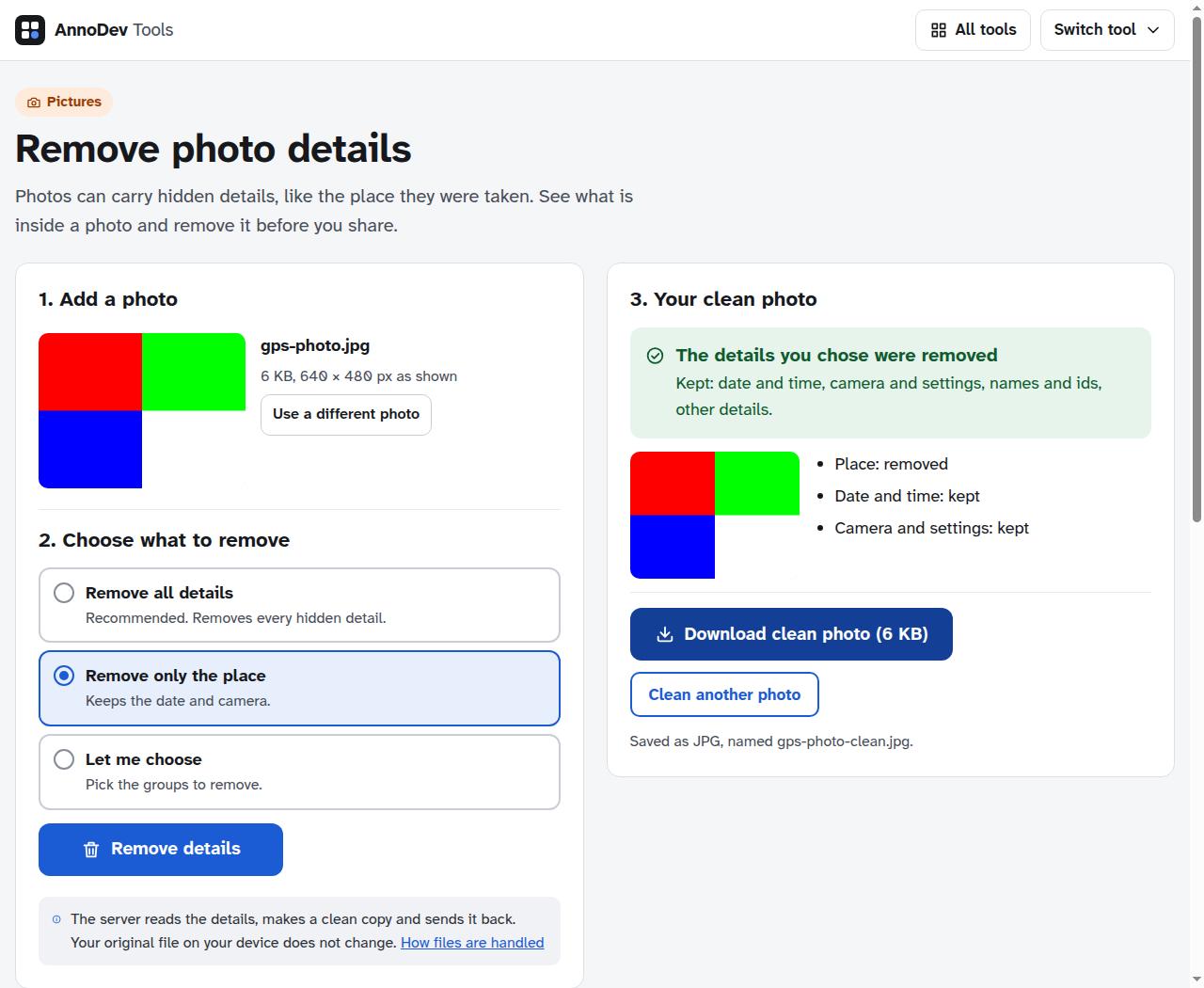Expand the Switch tool dropdown
Image resolution: width=1204 pixels, height=988 pixels.
tap(1107, 30)
